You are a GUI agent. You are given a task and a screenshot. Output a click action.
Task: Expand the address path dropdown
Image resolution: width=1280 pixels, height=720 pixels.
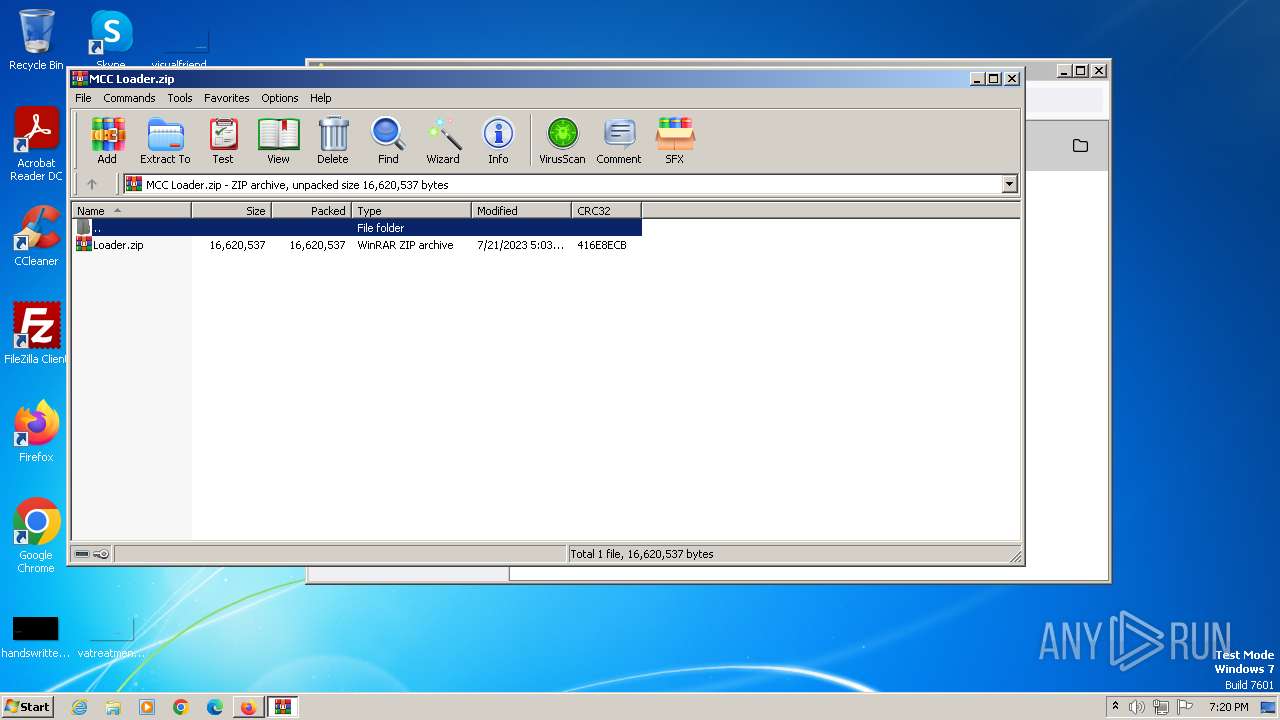[x=1009, y=184]
